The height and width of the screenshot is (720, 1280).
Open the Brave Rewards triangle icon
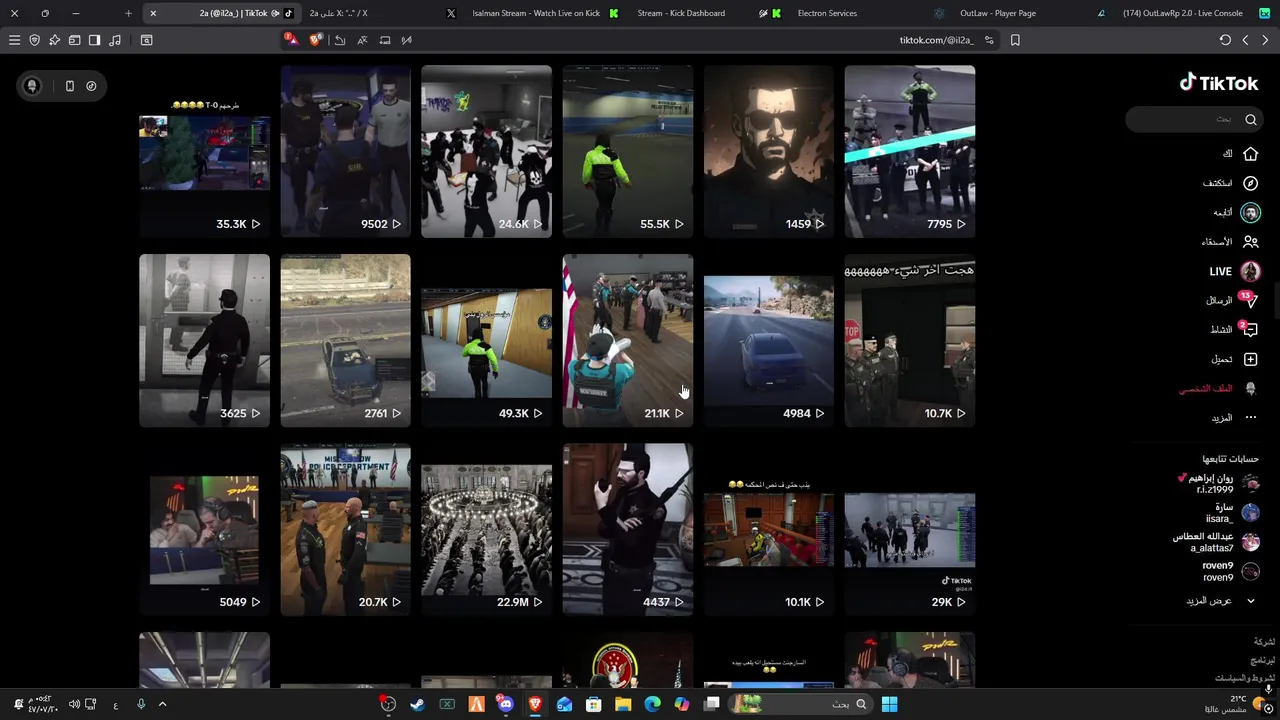pyautogui.click(x=290, y=40)
